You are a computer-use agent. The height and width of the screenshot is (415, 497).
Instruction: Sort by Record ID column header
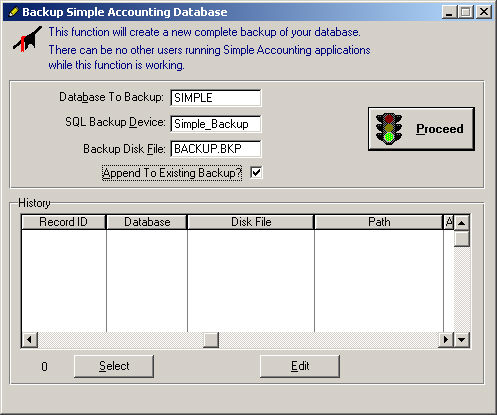coord(63,222)
